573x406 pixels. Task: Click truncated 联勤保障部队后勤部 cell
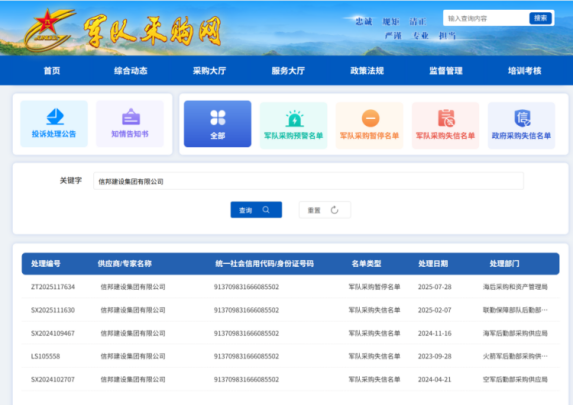(515, 310)
